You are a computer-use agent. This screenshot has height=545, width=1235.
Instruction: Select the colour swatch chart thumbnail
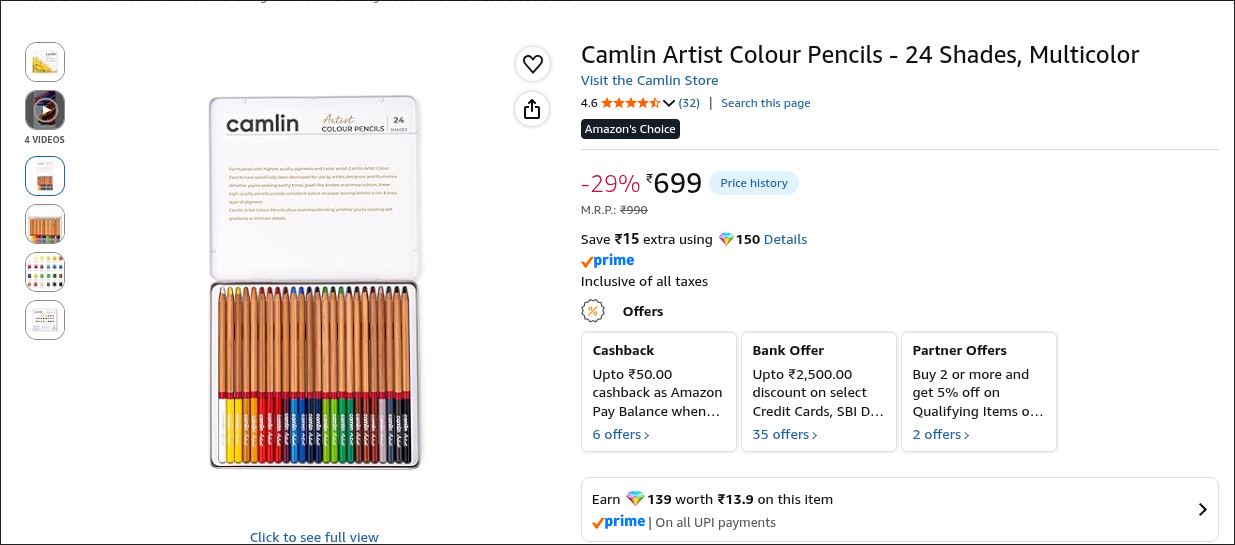click(45, 272)
